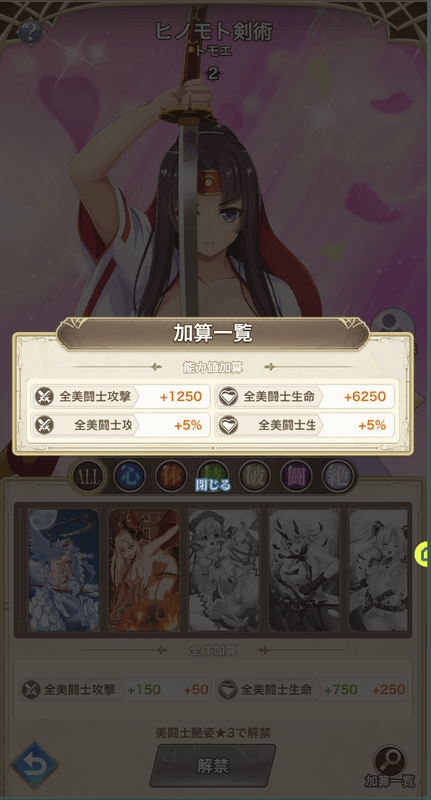
Task: Select the 闘 attribute filter
Action: pos(296,477)
